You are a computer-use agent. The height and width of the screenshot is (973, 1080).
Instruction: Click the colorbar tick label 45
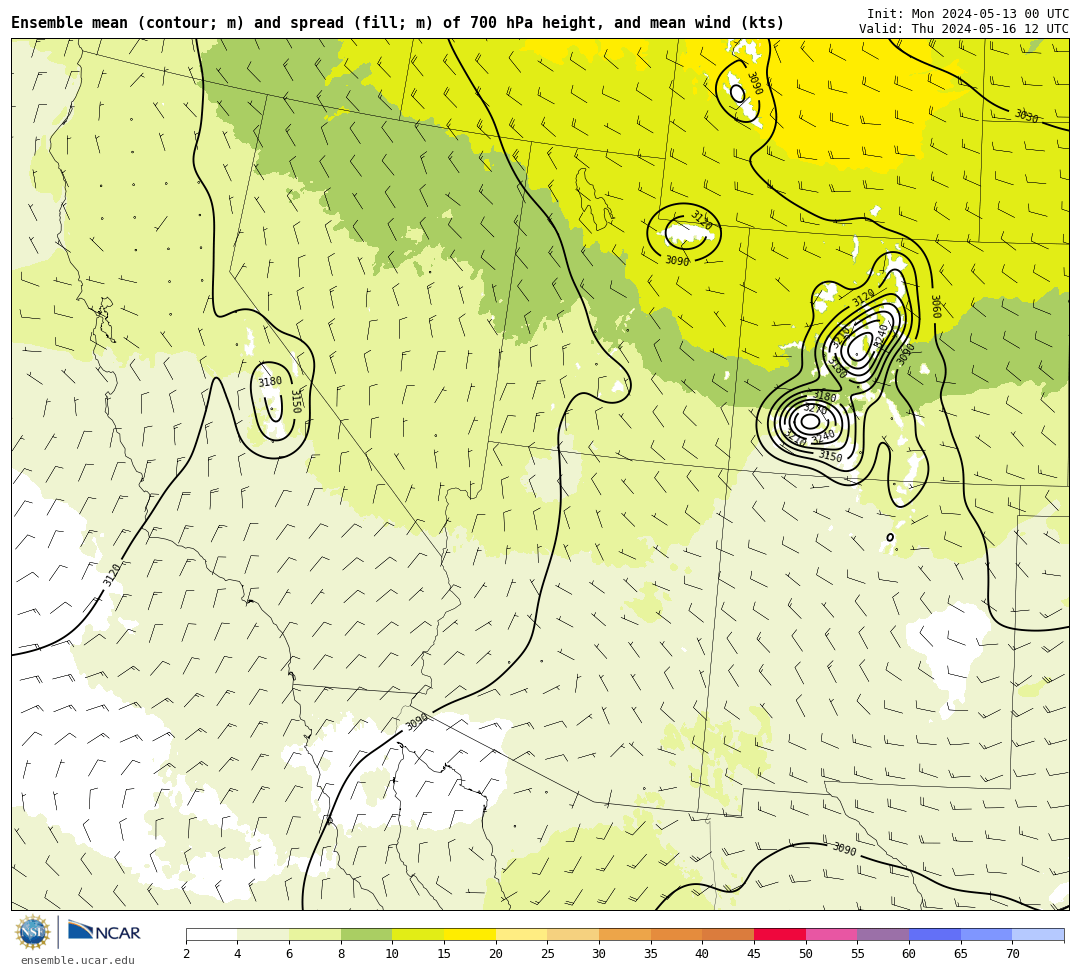[x=754, y=954]
